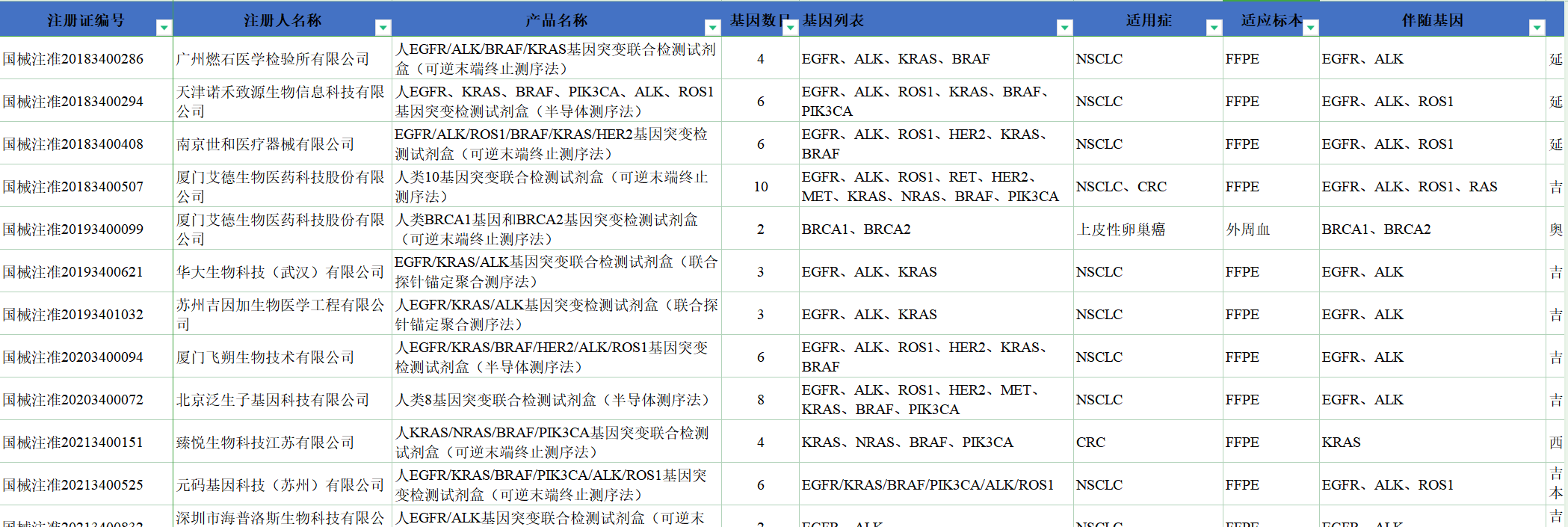Click gene count 8 cell
Viewport: 1568px width, 527px height.
click(760, 399)
